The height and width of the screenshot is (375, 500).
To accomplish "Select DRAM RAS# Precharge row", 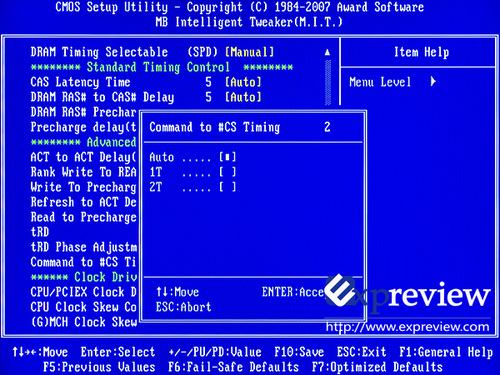I will click(83, 112).
